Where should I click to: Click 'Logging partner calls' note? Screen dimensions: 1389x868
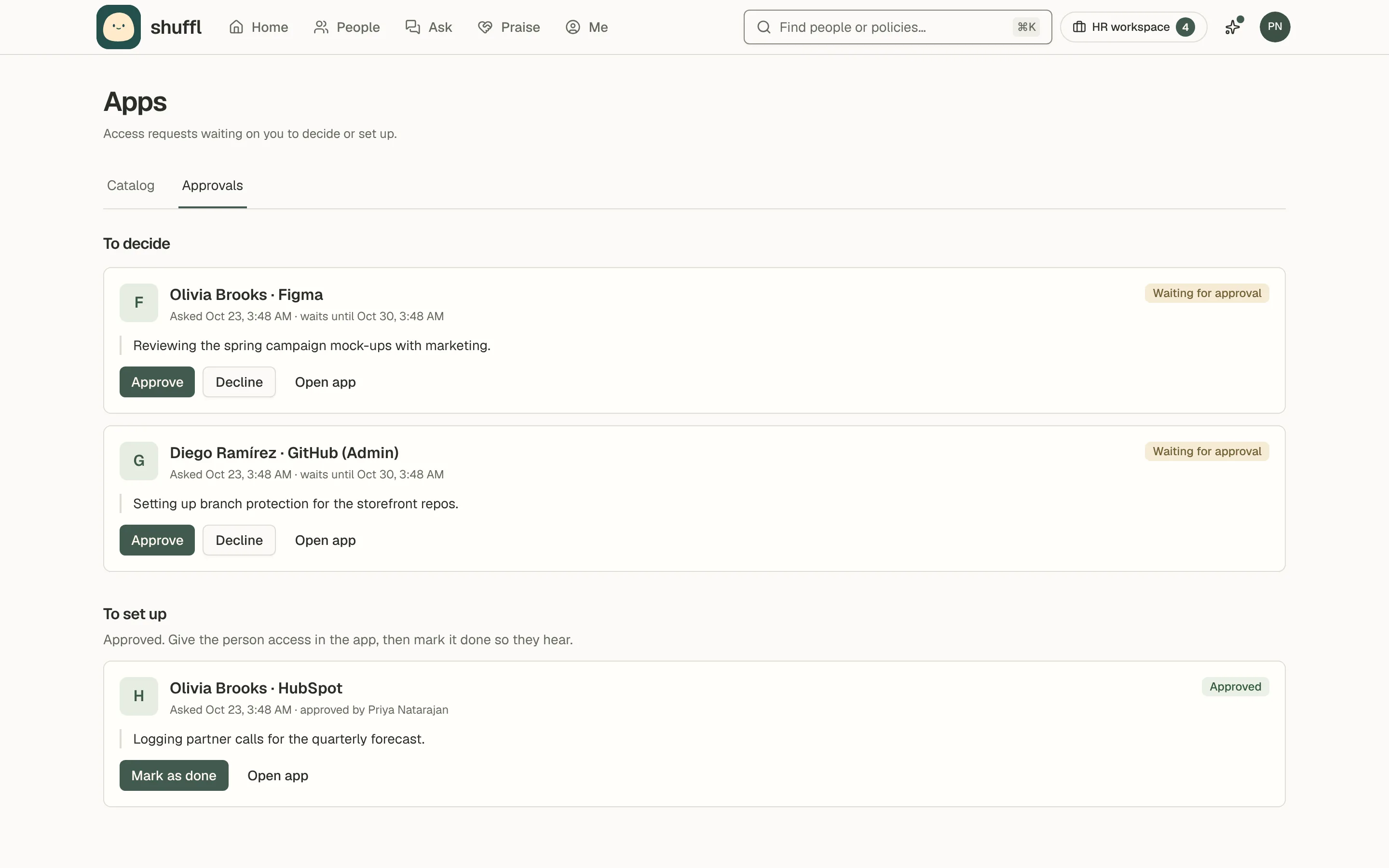tap(279, 739)
